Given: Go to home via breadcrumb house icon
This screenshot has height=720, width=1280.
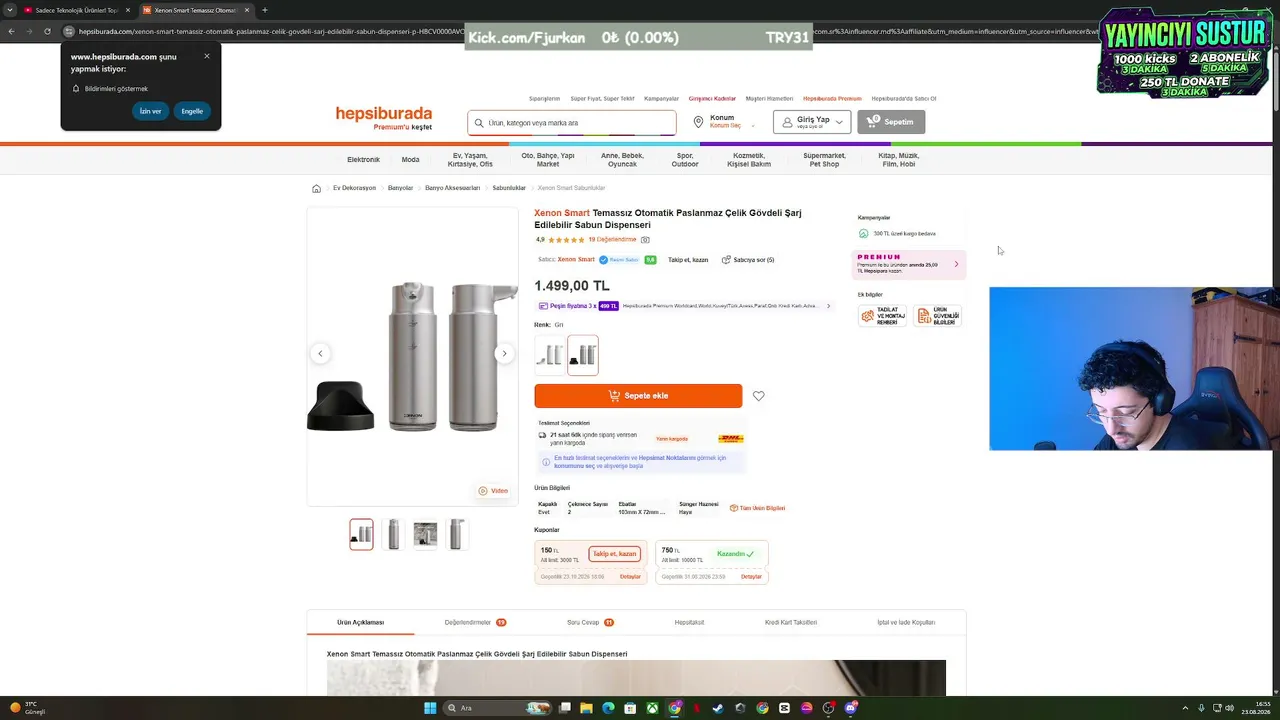Looking at the screenshot, I should click(x=316, y=188).
